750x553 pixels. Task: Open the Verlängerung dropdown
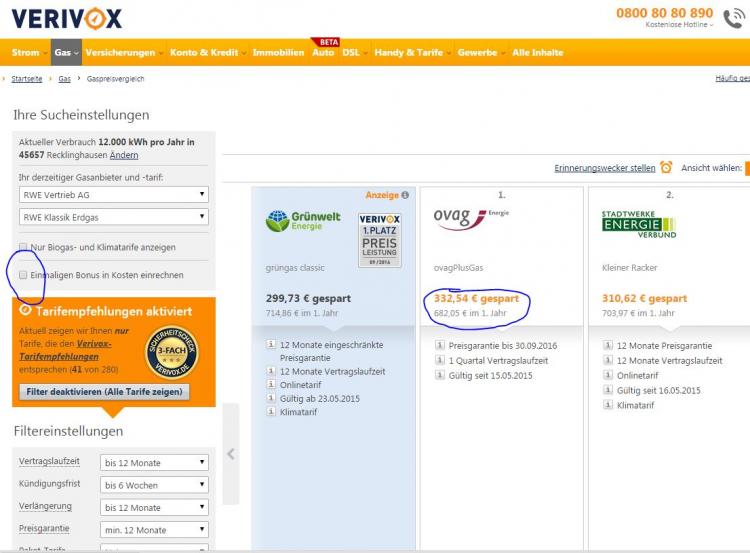(154, 507)
